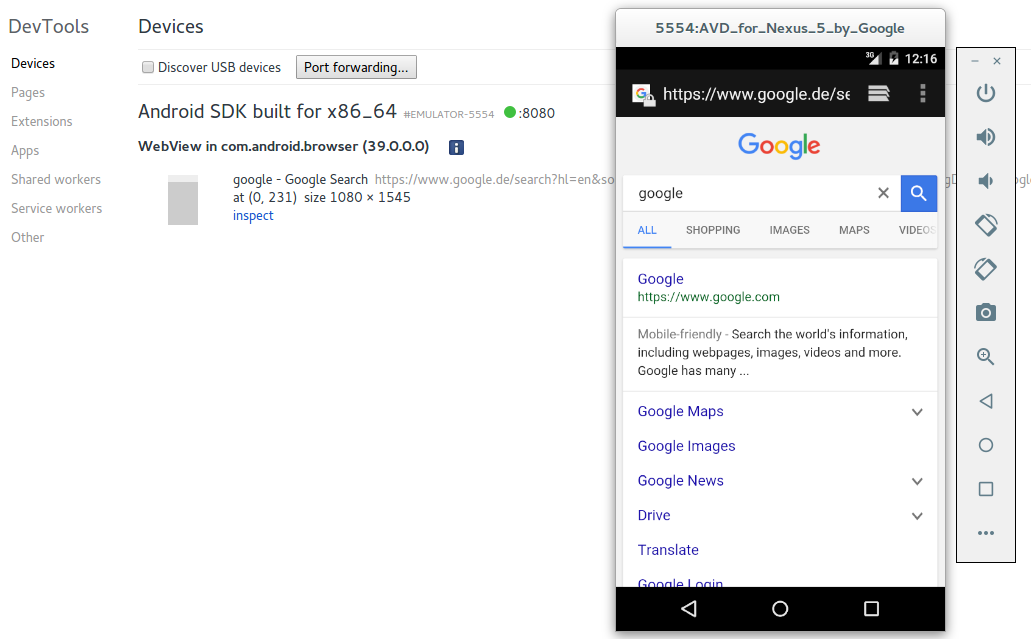Click the emulator sidebar overview square
Image resolution: width=1031 pixels, height=639 pixels.
(x=986, y=489)
